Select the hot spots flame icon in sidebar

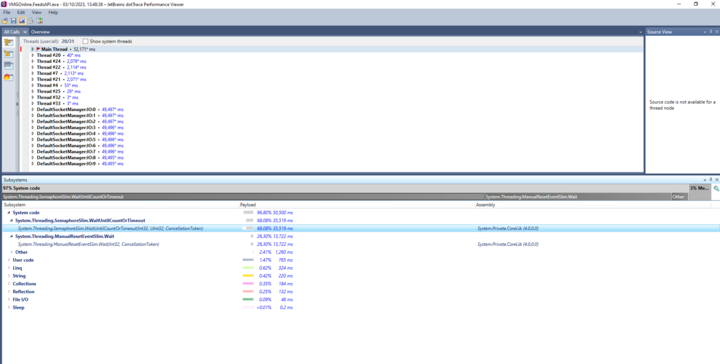tap(8, 78)
